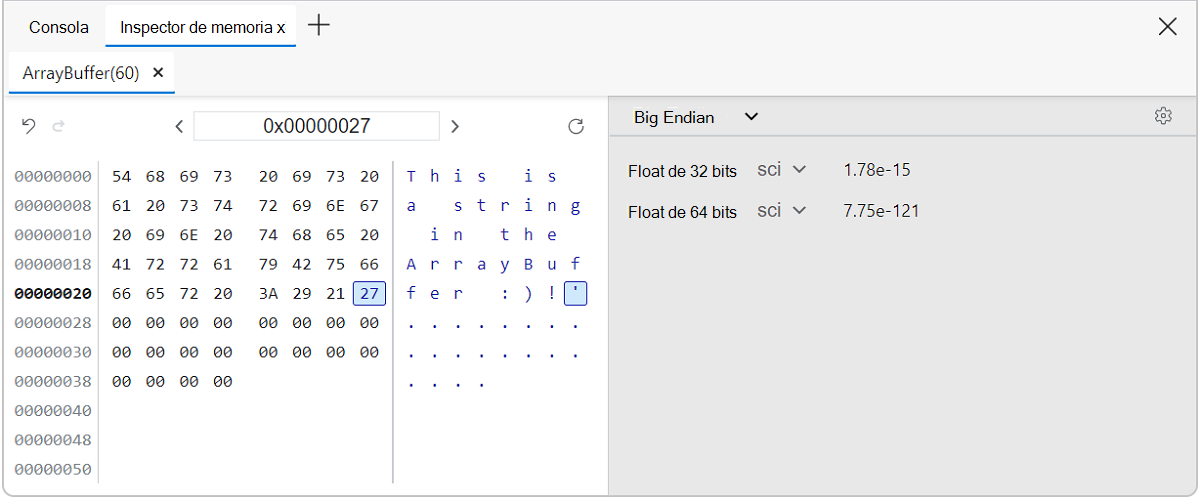Image resolution: width=1200 pixels, height=499 pixels.
Task: Click the undo arrow in memory navigator
Action: [29, 126]
